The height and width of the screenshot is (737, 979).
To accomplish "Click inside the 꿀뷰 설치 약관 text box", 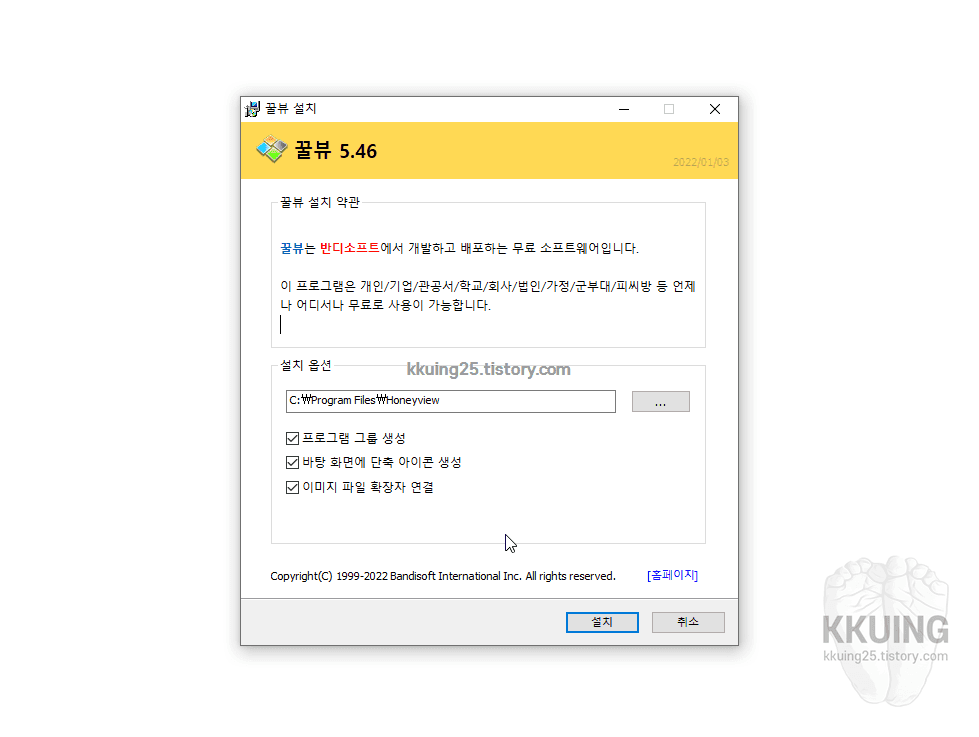I will point(488,278).
